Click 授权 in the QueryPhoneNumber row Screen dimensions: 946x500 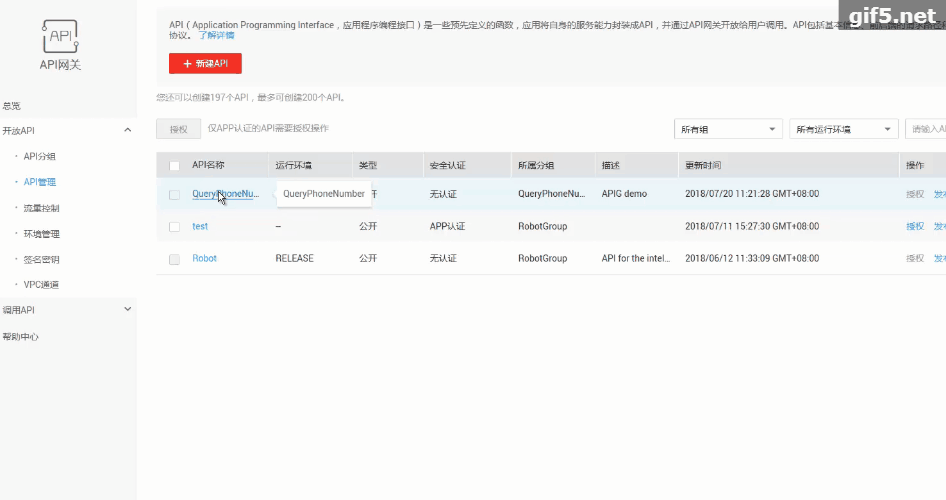[x=915, y=194]
